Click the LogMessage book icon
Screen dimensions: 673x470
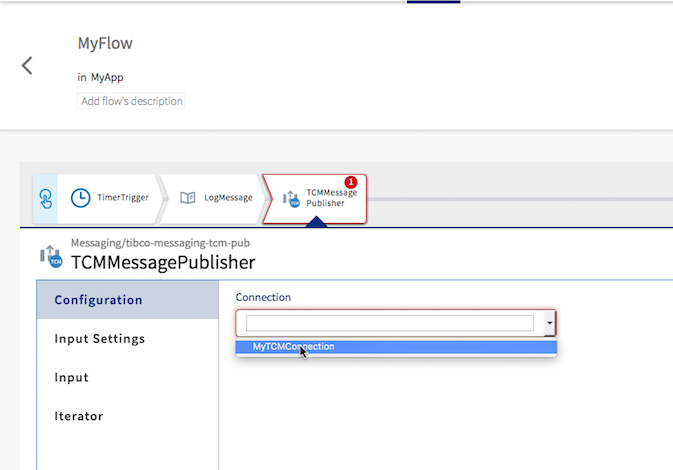(188, 198)
